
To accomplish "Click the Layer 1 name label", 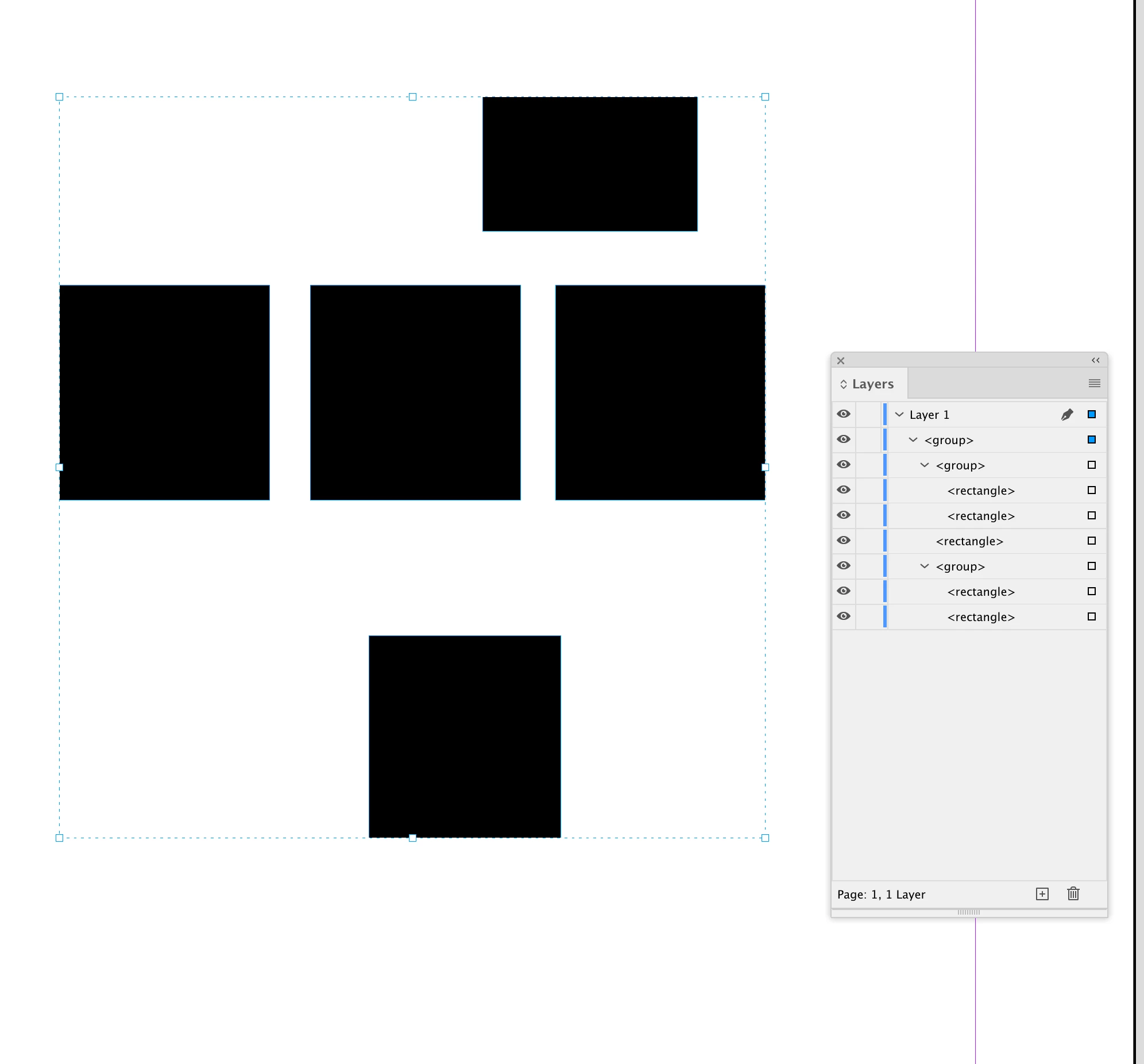I will tap(929, 415).
